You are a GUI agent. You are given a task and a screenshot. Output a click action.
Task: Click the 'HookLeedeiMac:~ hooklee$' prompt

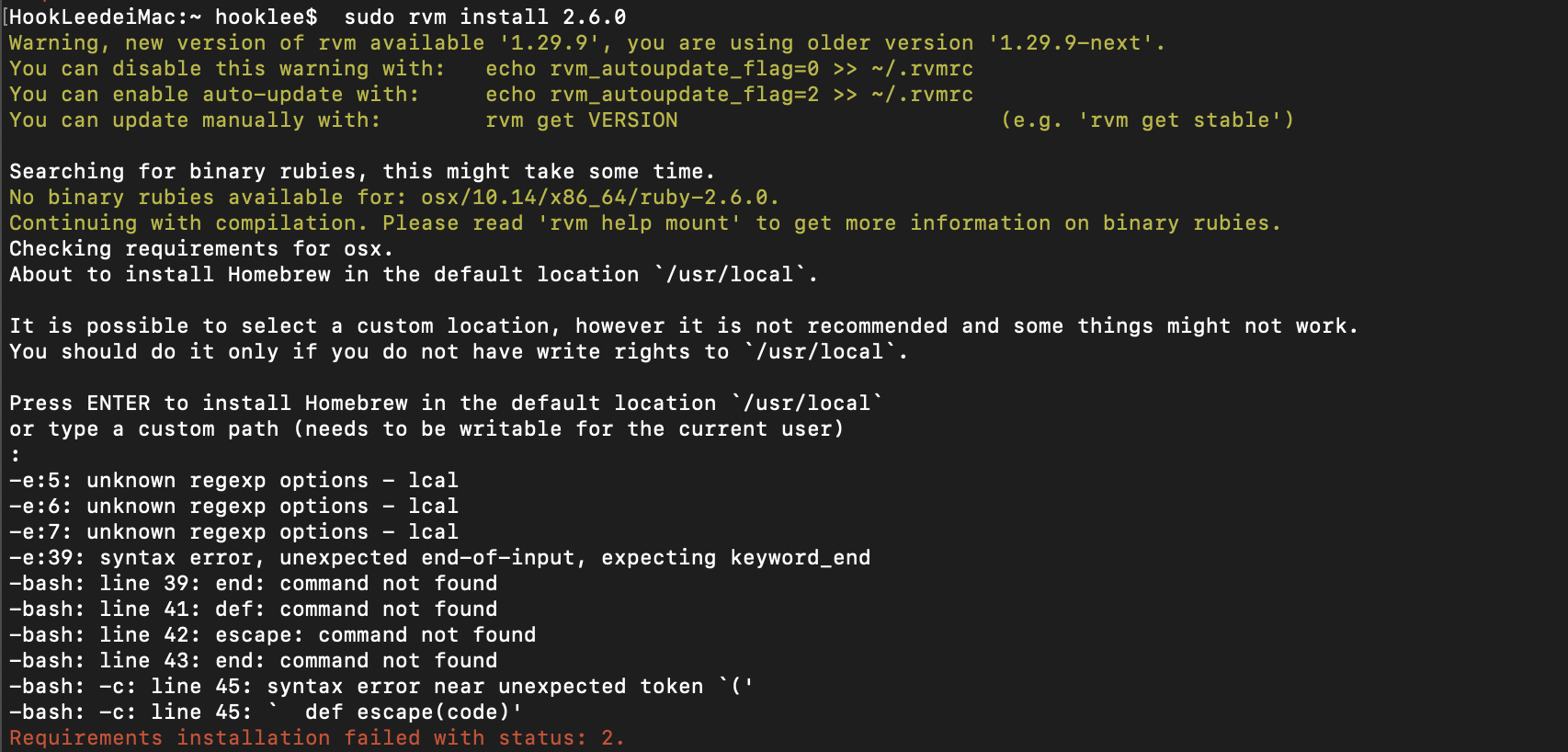(x=164, y=17)
